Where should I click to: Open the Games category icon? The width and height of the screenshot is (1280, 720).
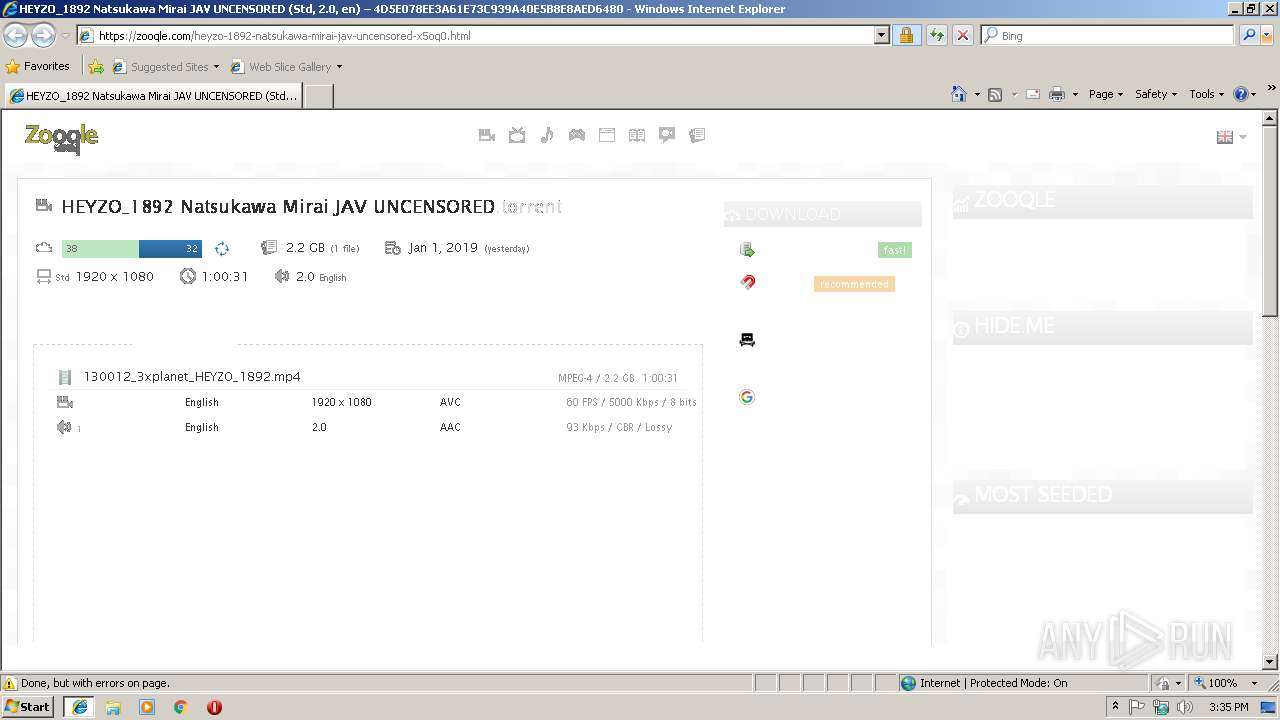pyautogui.click(x=577, y=135)
